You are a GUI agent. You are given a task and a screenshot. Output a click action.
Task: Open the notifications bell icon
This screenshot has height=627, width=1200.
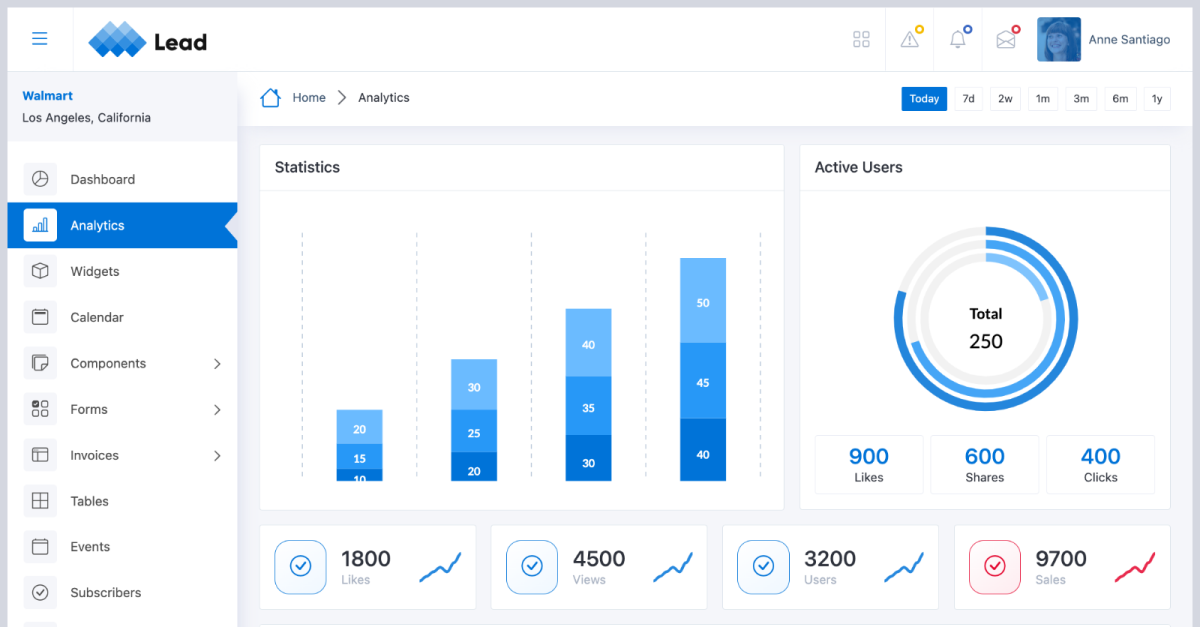[x=957, y=39]
